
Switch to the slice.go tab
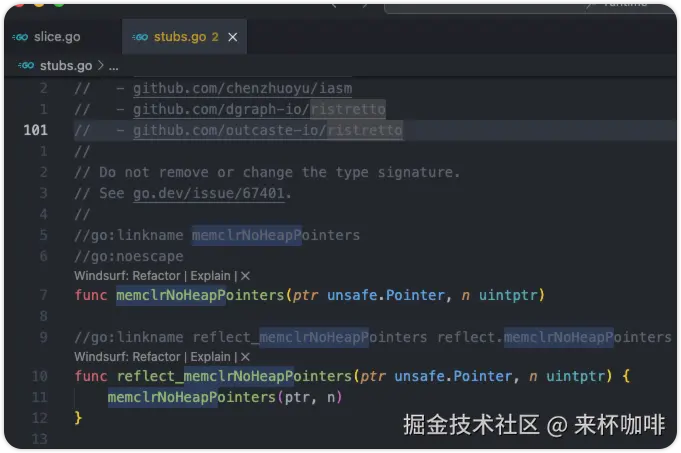tap(57, 37)
